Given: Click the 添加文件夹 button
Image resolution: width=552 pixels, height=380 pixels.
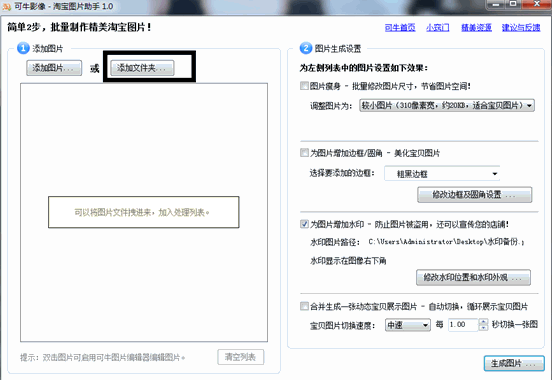Looking at the screenshot, I should tap(142, 68).
